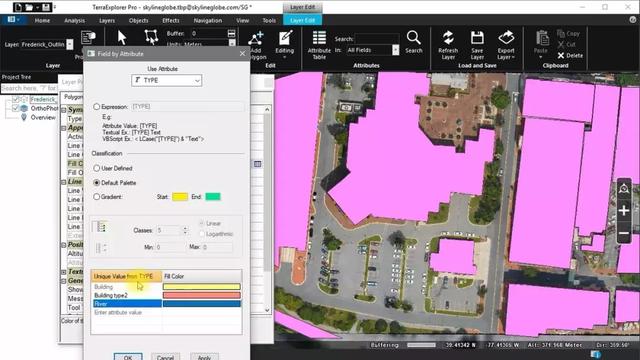The image size is (640, 360).
Task: Open the Export Layer tool
Action: 506,44
